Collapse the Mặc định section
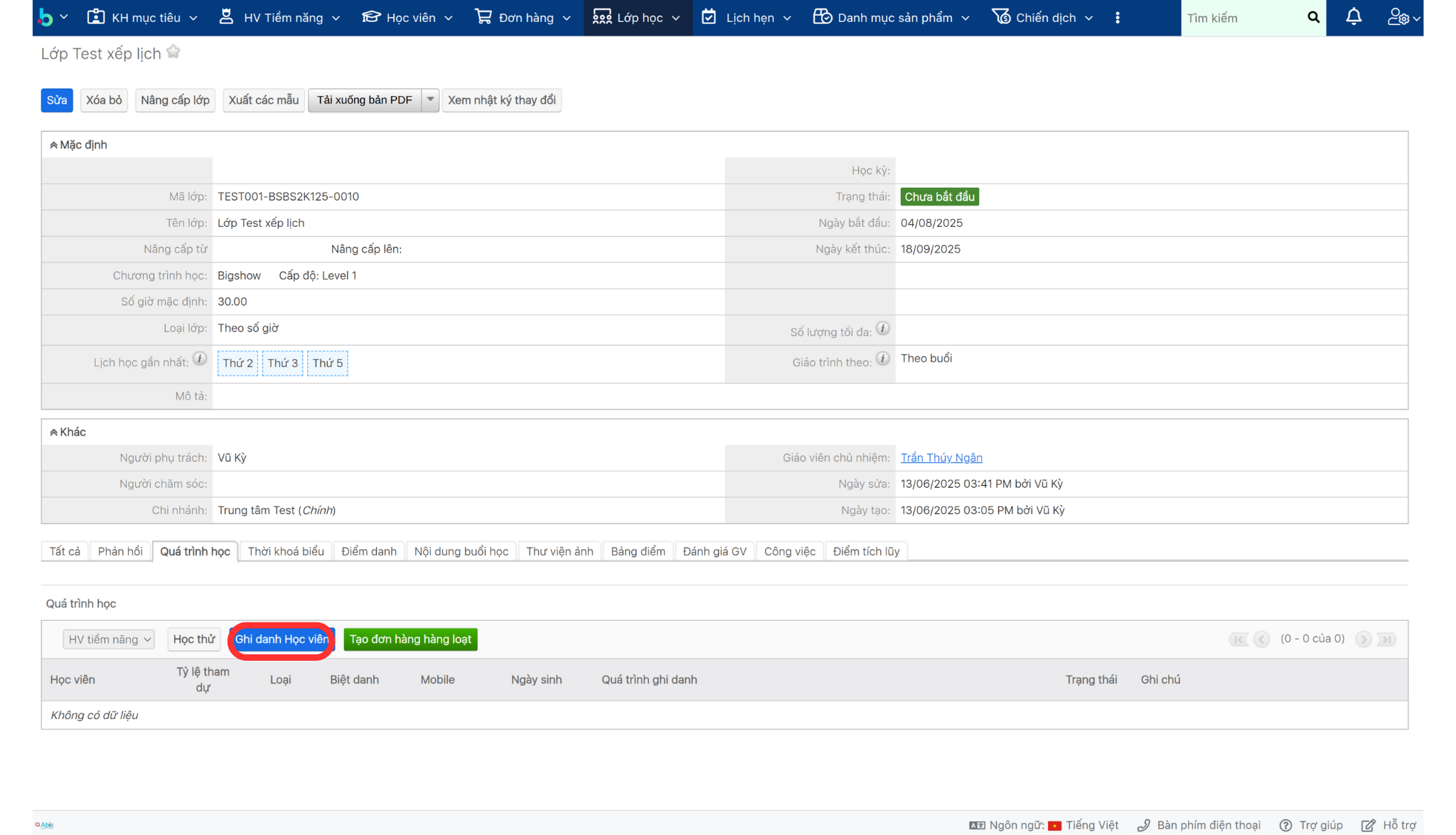This screenshot has height=835, width=1456. coord(54,145)
